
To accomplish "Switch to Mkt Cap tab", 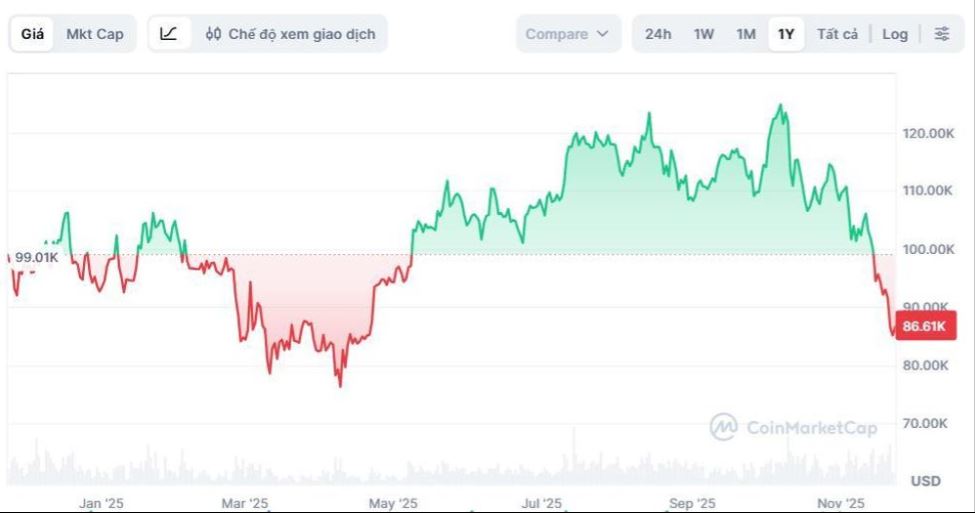I will (95, 34).
